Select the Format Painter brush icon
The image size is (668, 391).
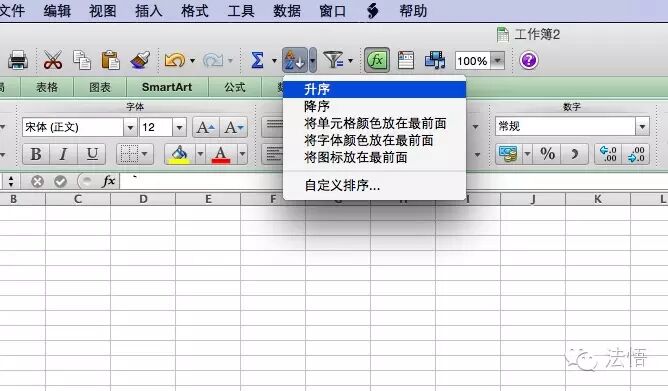[x=140, y=60]
